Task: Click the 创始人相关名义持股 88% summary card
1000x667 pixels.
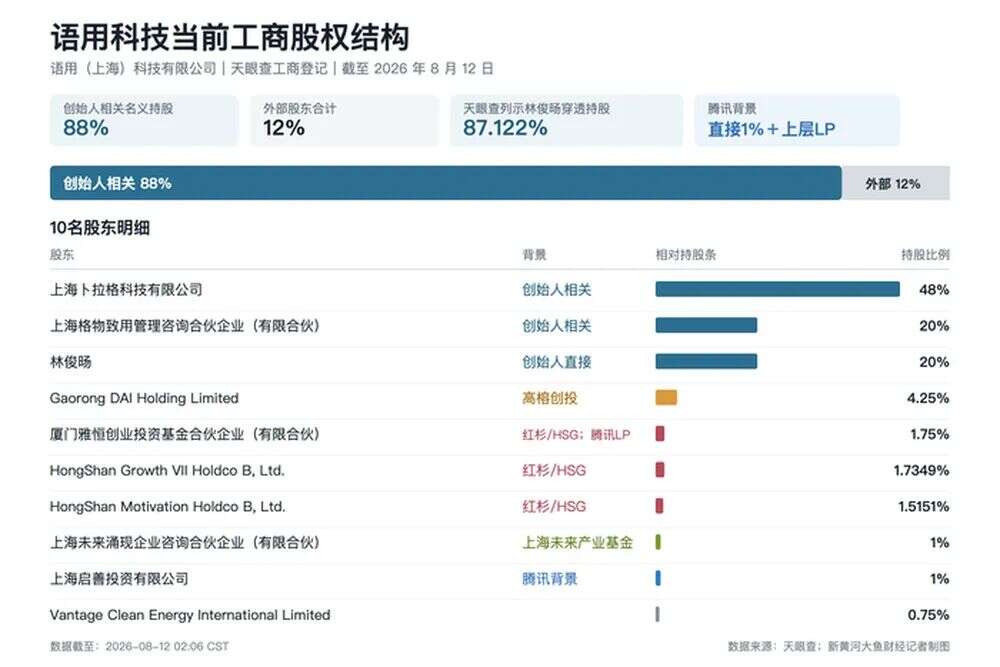Action: 143,121
